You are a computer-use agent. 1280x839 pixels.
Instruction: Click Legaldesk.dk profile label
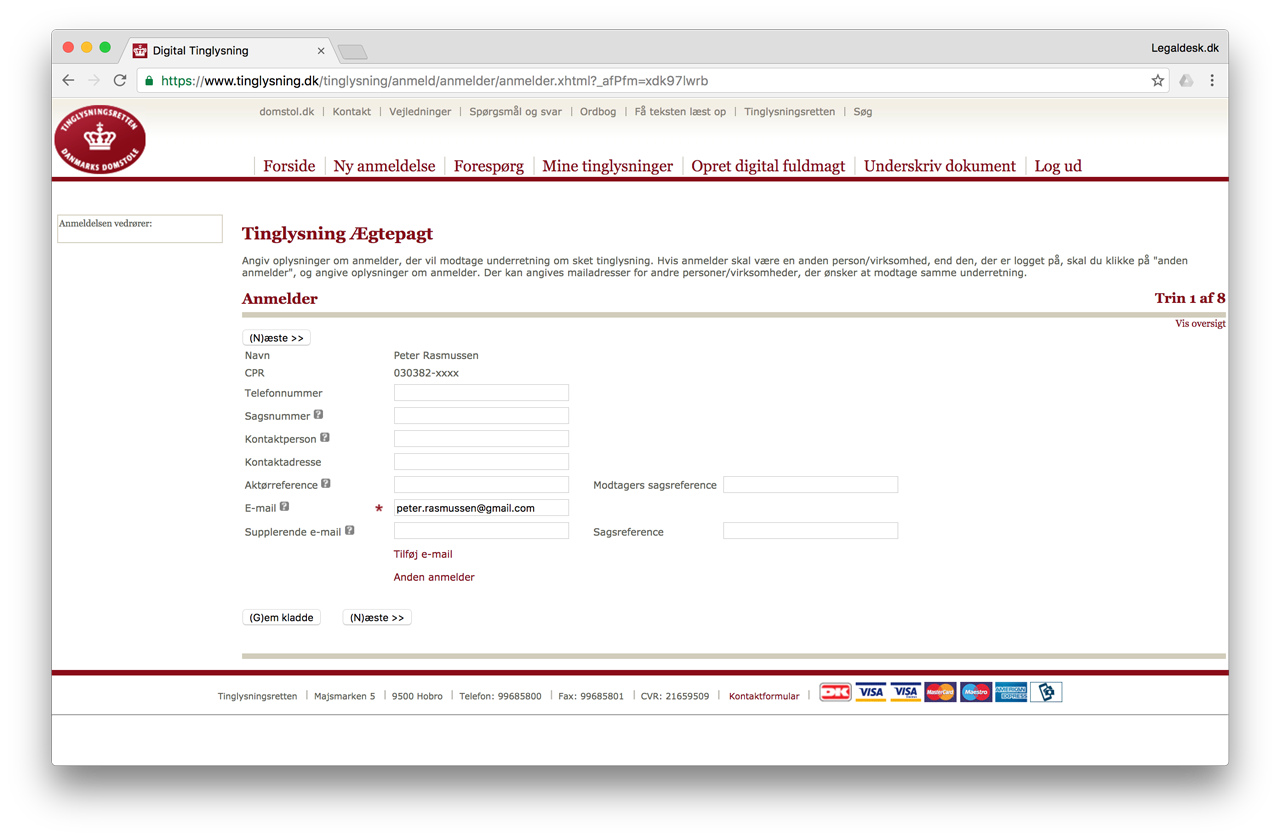click(x=1185, y=48)
